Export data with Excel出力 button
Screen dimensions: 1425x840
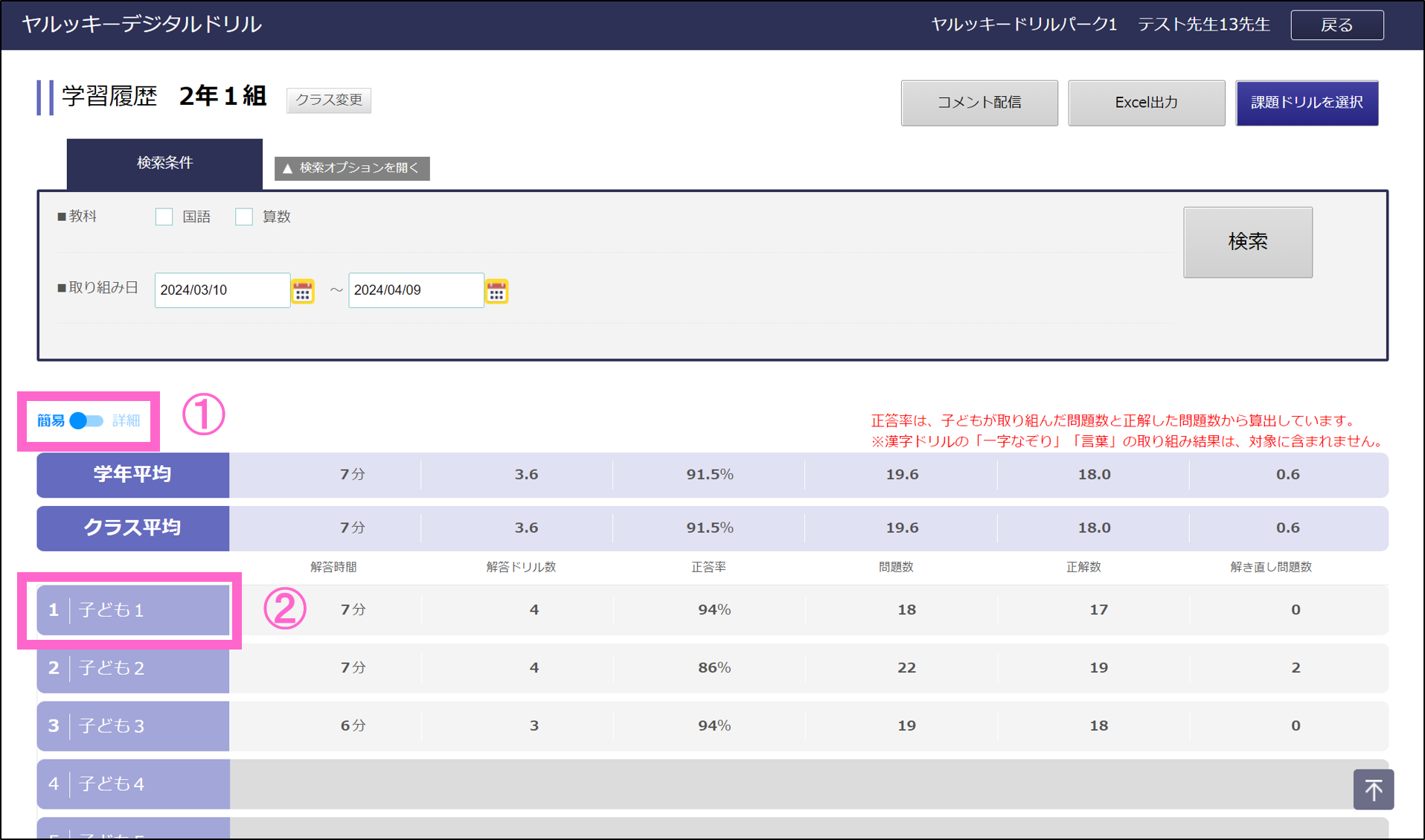coord(1146,103)
